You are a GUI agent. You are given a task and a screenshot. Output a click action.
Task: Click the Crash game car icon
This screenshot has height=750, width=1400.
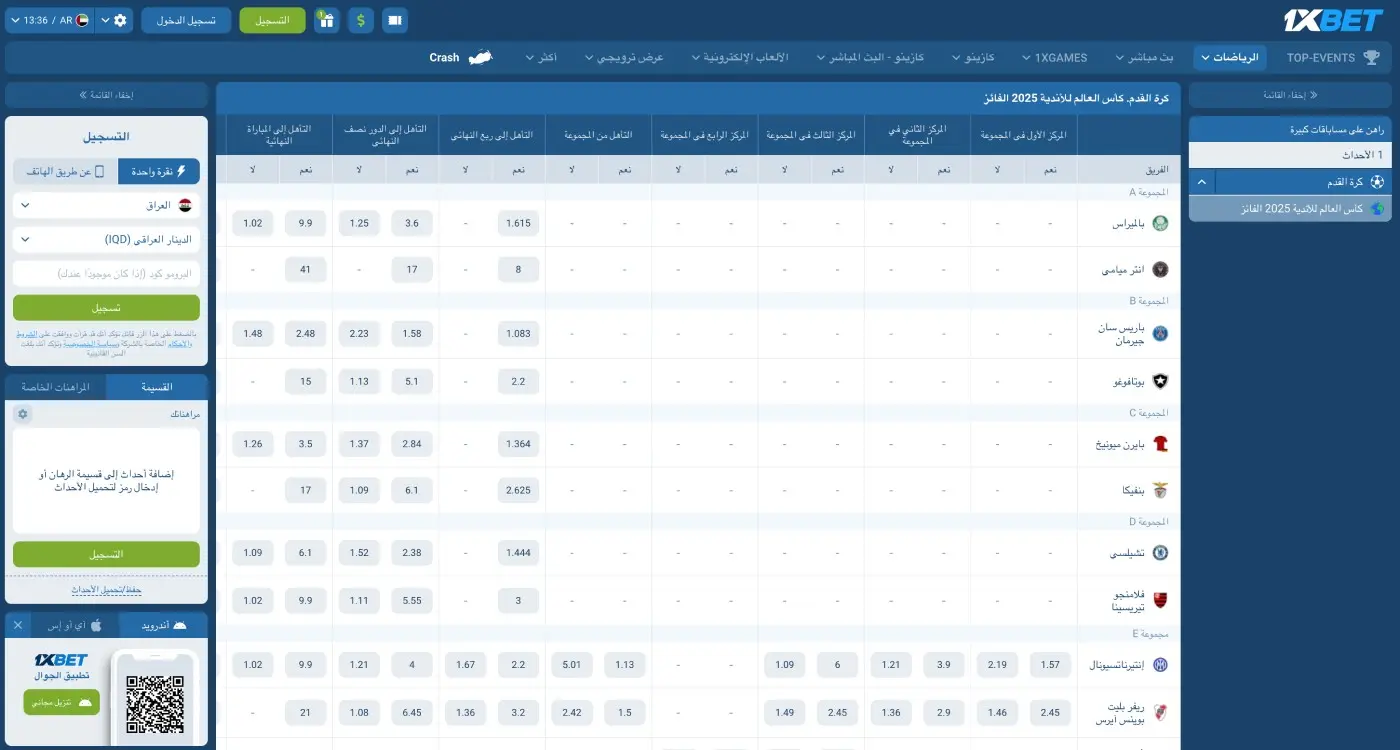coord(481,58)
